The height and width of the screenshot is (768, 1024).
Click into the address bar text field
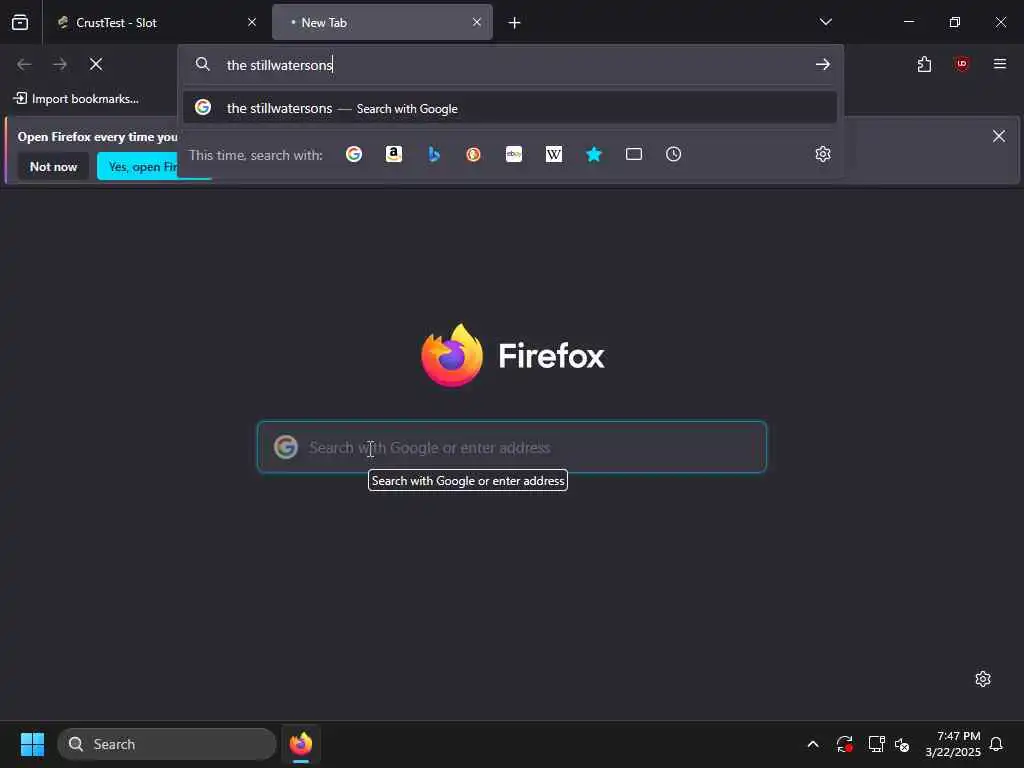(x=513, y=65)
